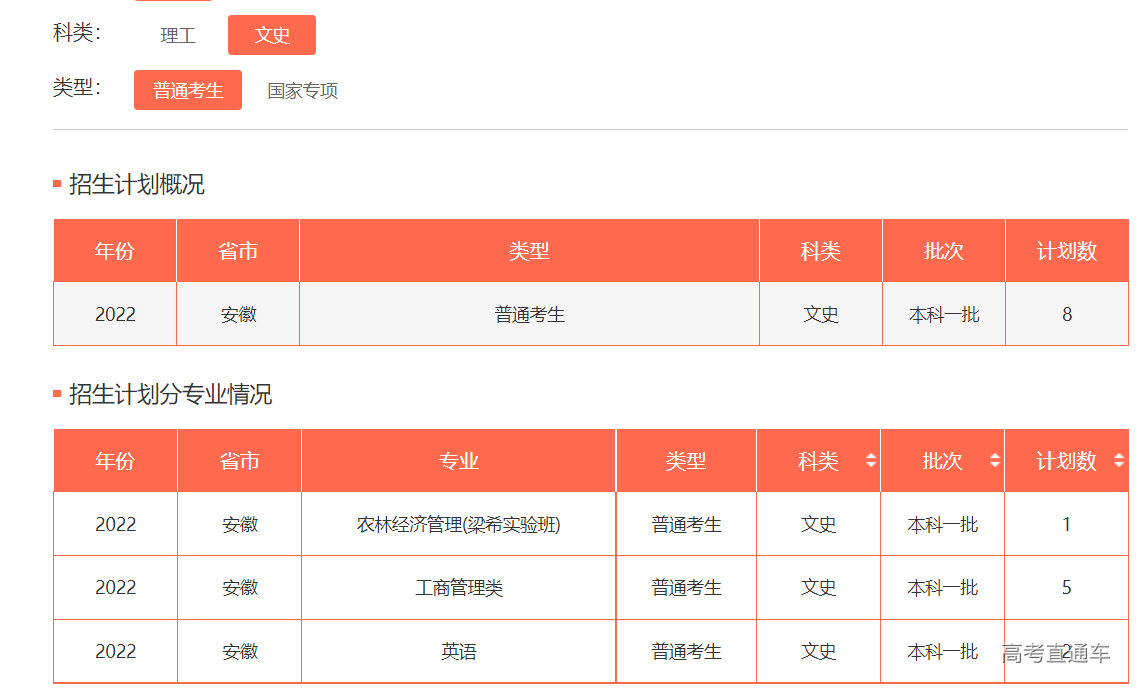Click the 本科一批 batch cell in overview table
Image resolution: width=1139 pixels, height=693 pixels.
click(x=943, y=314)
